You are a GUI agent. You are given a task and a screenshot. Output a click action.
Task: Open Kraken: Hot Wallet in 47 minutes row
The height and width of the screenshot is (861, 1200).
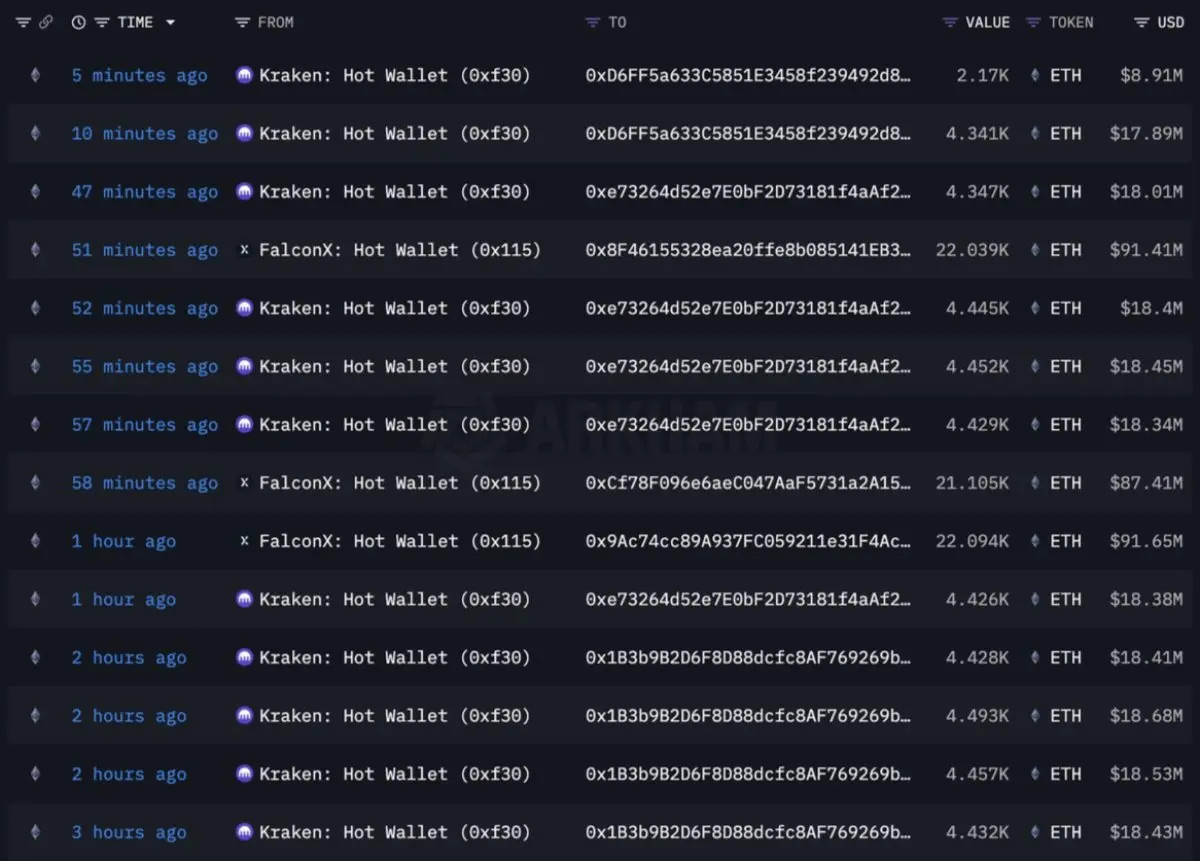point(394,192)
